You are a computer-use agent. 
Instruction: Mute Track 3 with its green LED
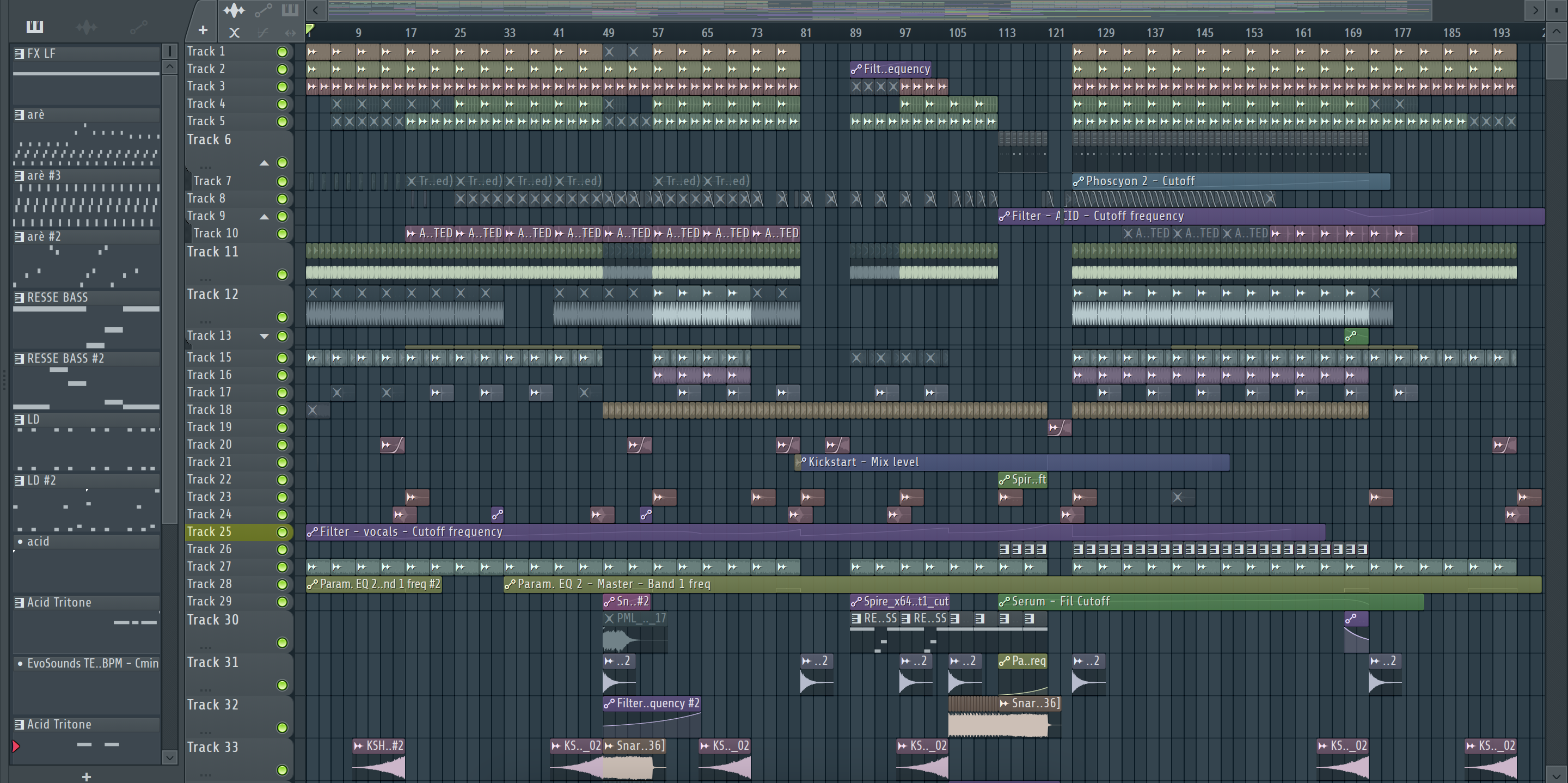(282, 87)
